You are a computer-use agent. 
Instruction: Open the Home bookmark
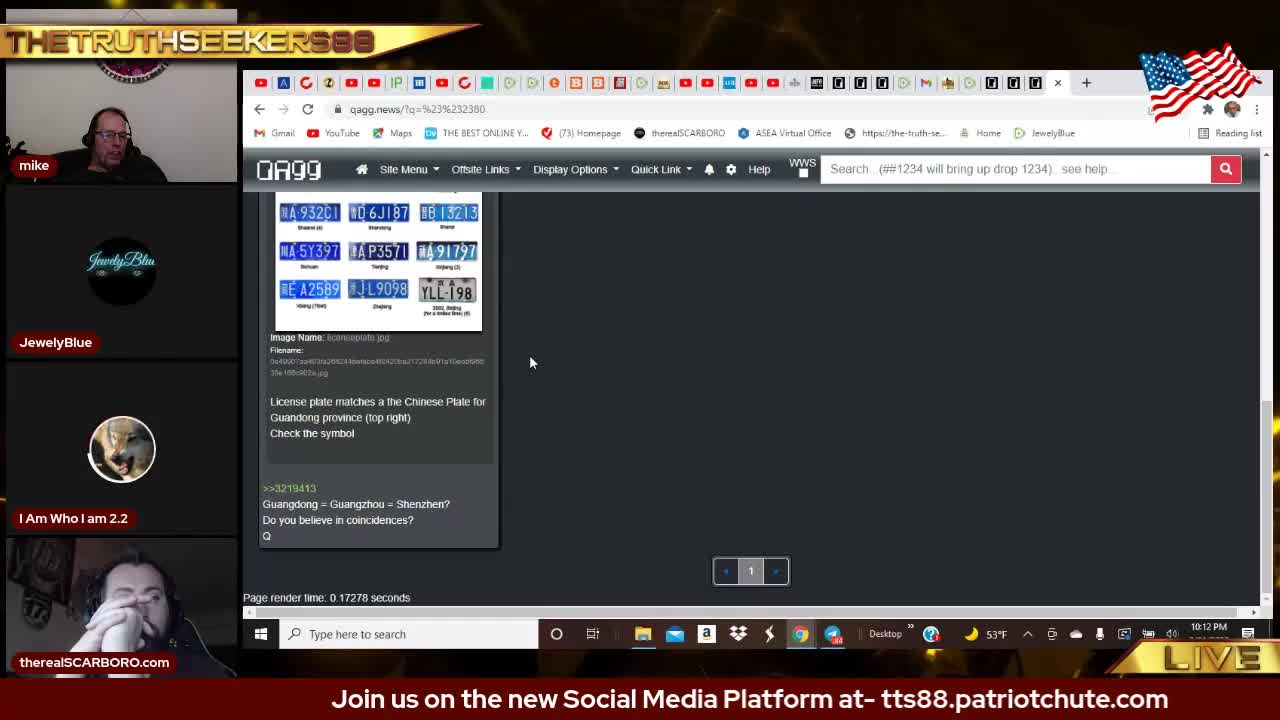[x=980, y=133]
